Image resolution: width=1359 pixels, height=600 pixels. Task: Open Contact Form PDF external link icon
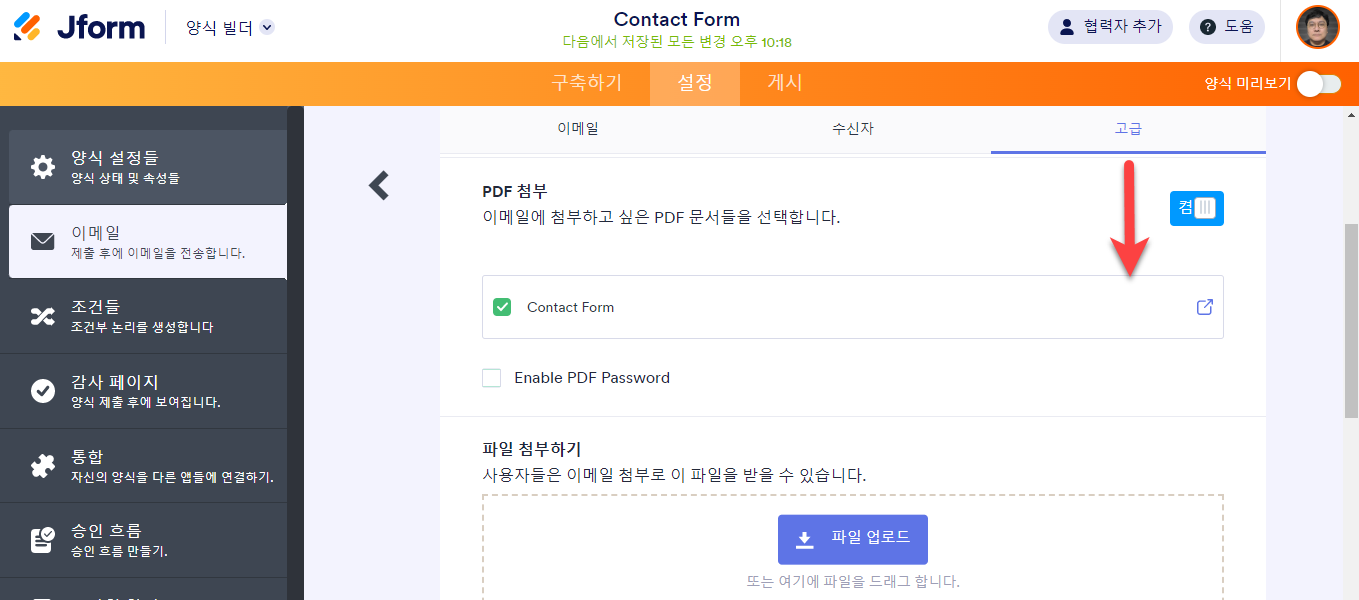coord(1205,307)
